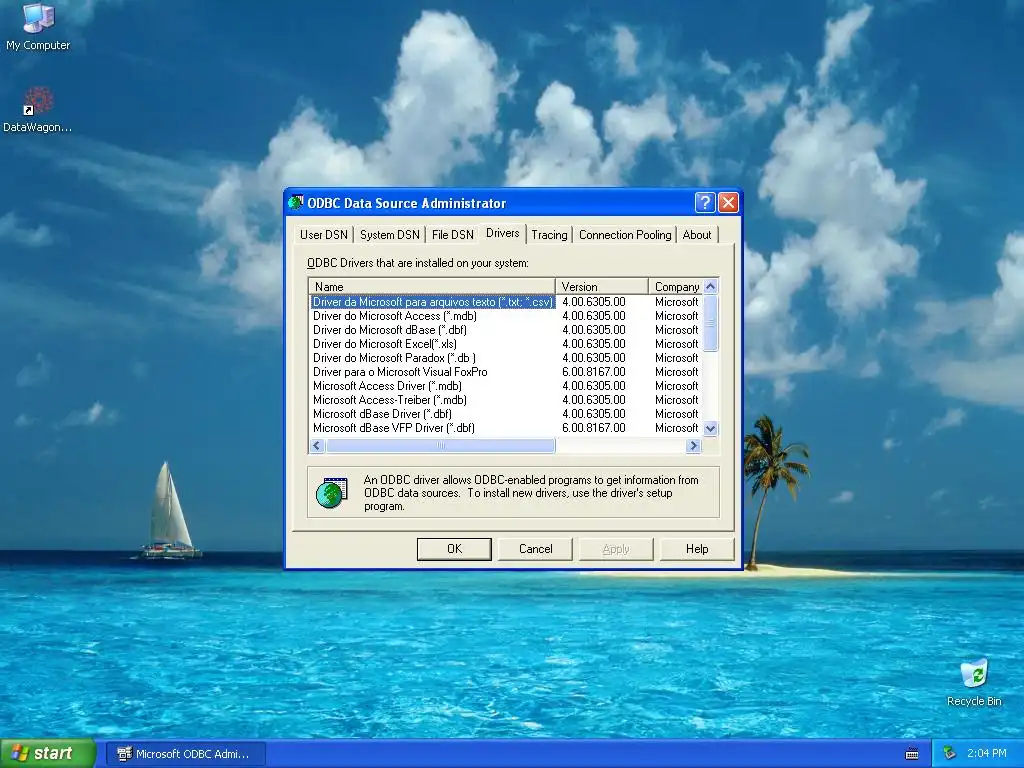Screen dimensions: 1024x768
Task: Click the greyed-out Apply button
Action: coord(616,549)
